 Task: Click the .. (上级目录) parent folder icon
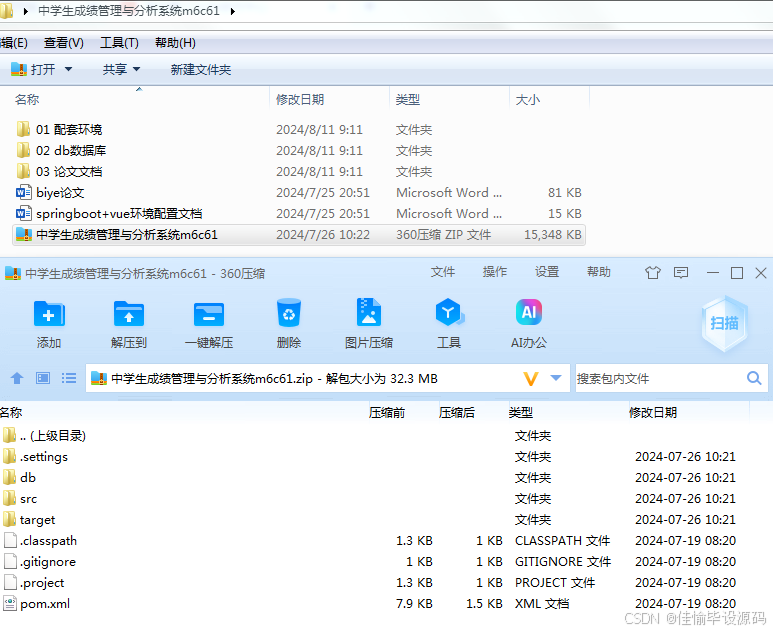point(9,435)
